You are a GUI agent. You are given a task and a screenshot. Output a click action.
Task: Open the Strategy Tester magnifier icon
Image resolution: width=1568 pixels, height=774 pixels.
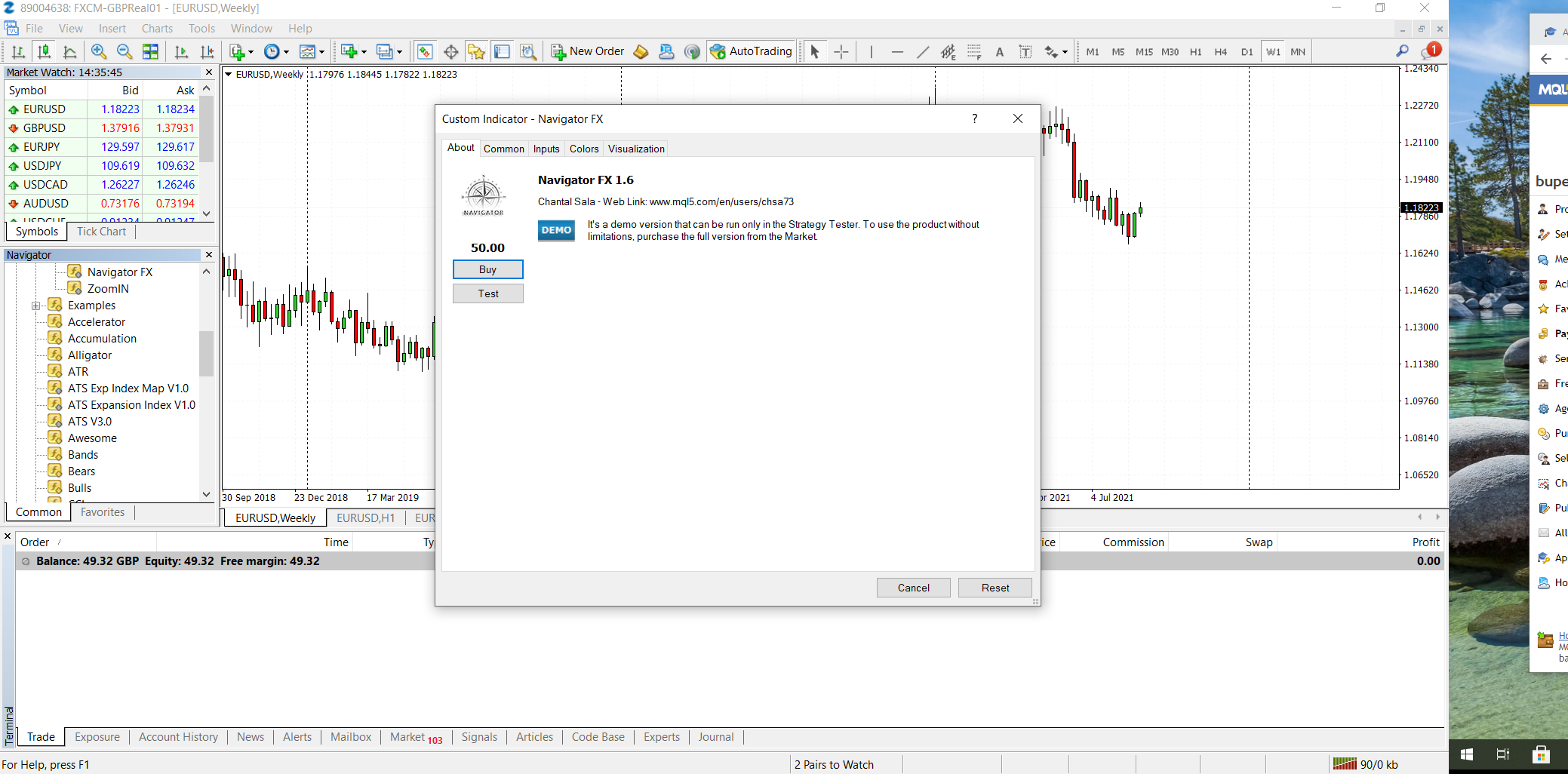pos(528,51)
